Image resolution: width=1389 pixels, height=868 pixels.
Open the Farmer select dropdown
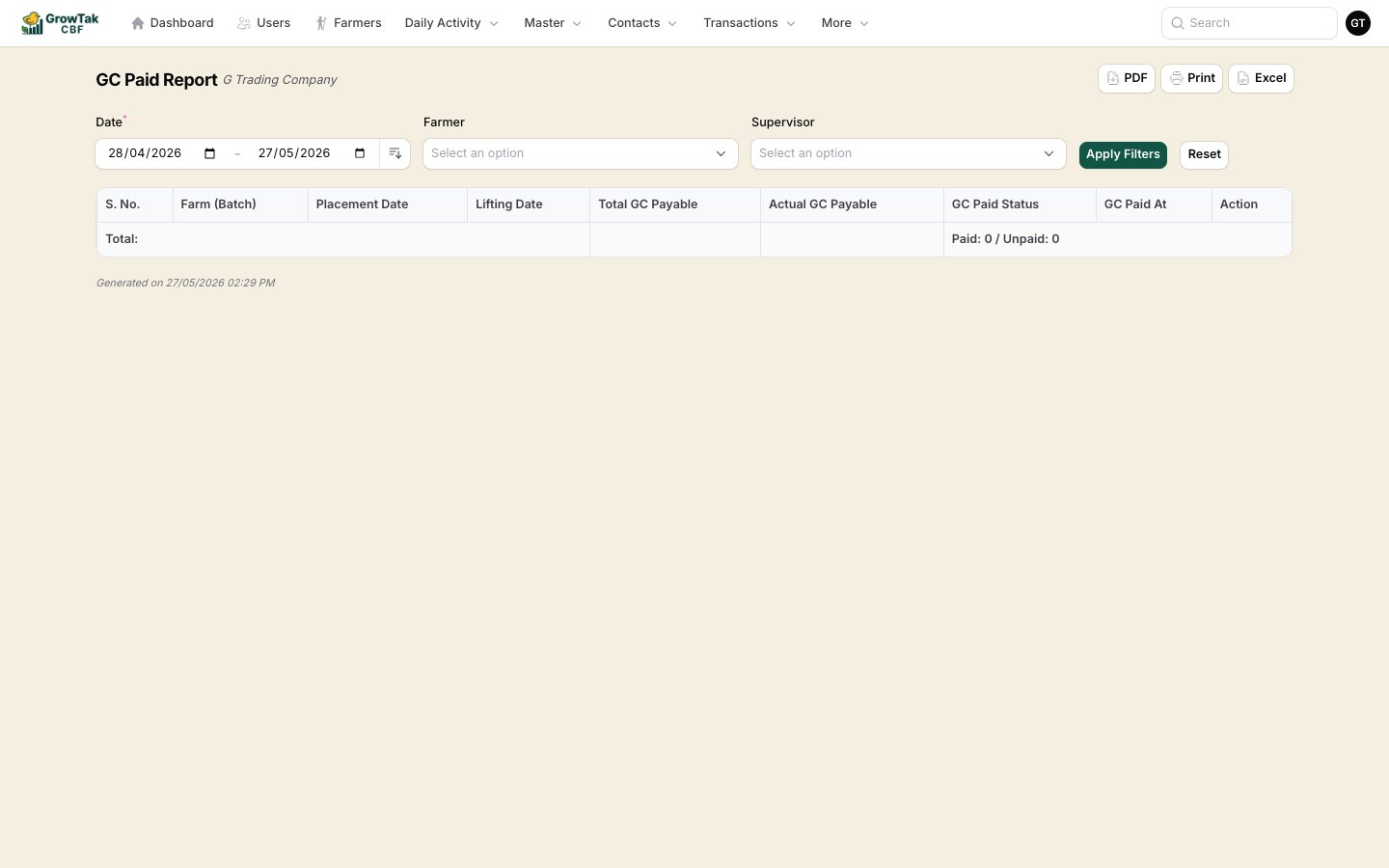tap(581, 153)
